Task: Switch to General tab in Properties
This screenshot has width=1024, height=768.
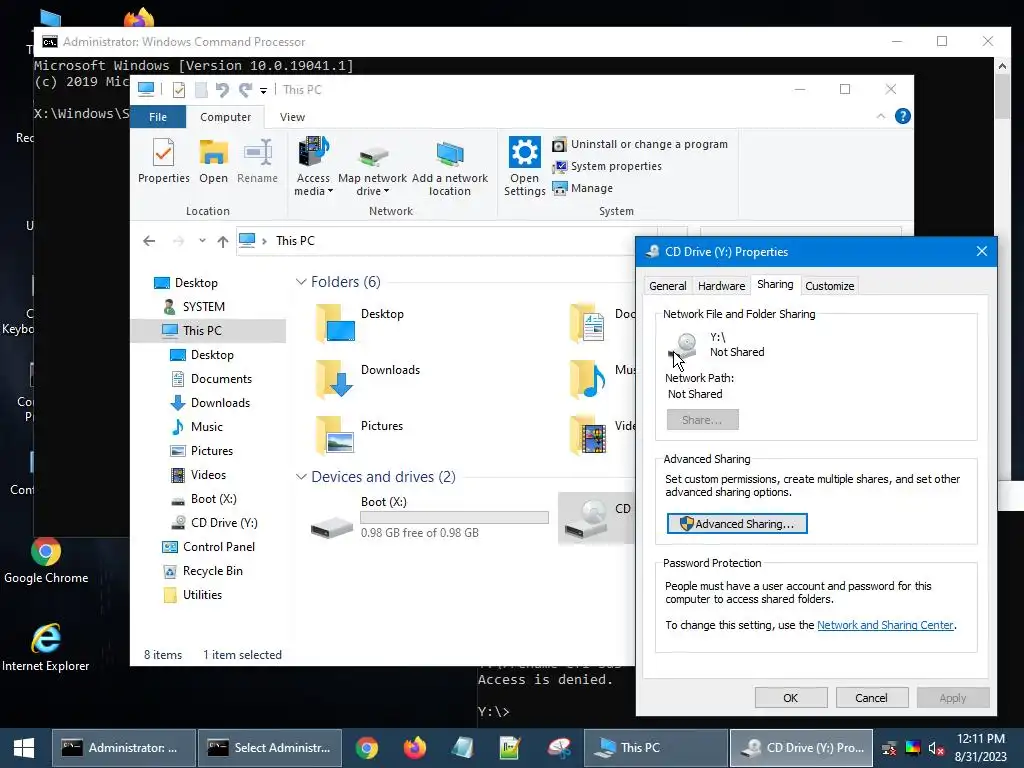Action: point(667,286)
